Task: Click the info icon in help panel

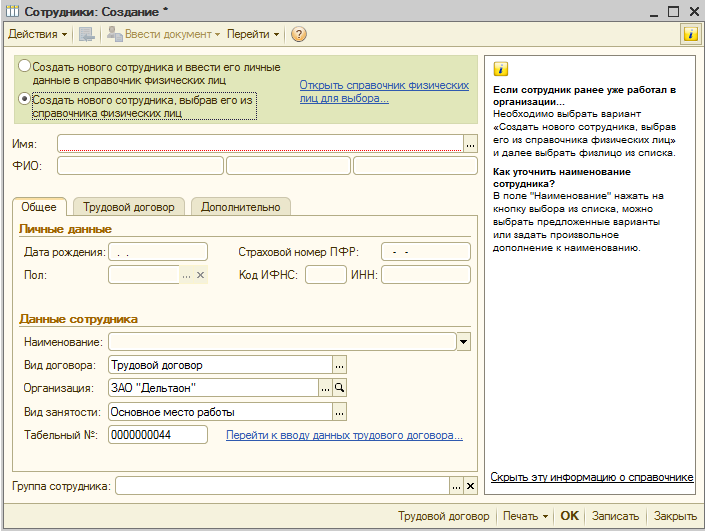Action: click(500, 69)
